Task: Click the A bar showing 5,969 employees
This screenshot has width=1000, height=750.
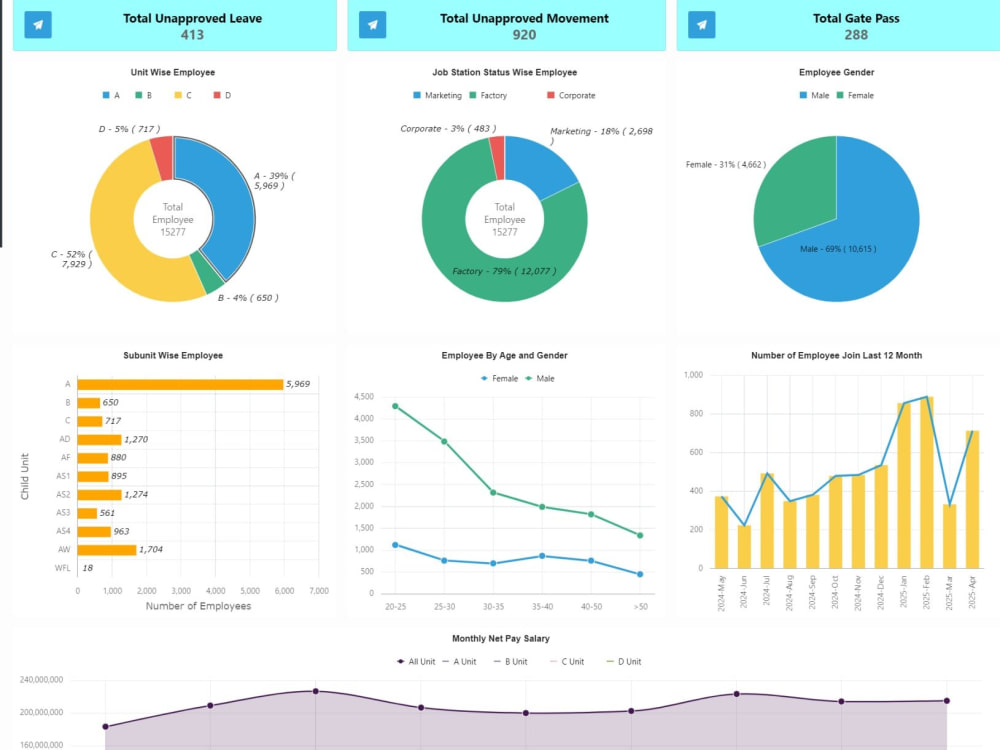Action: tap(180, 385)
